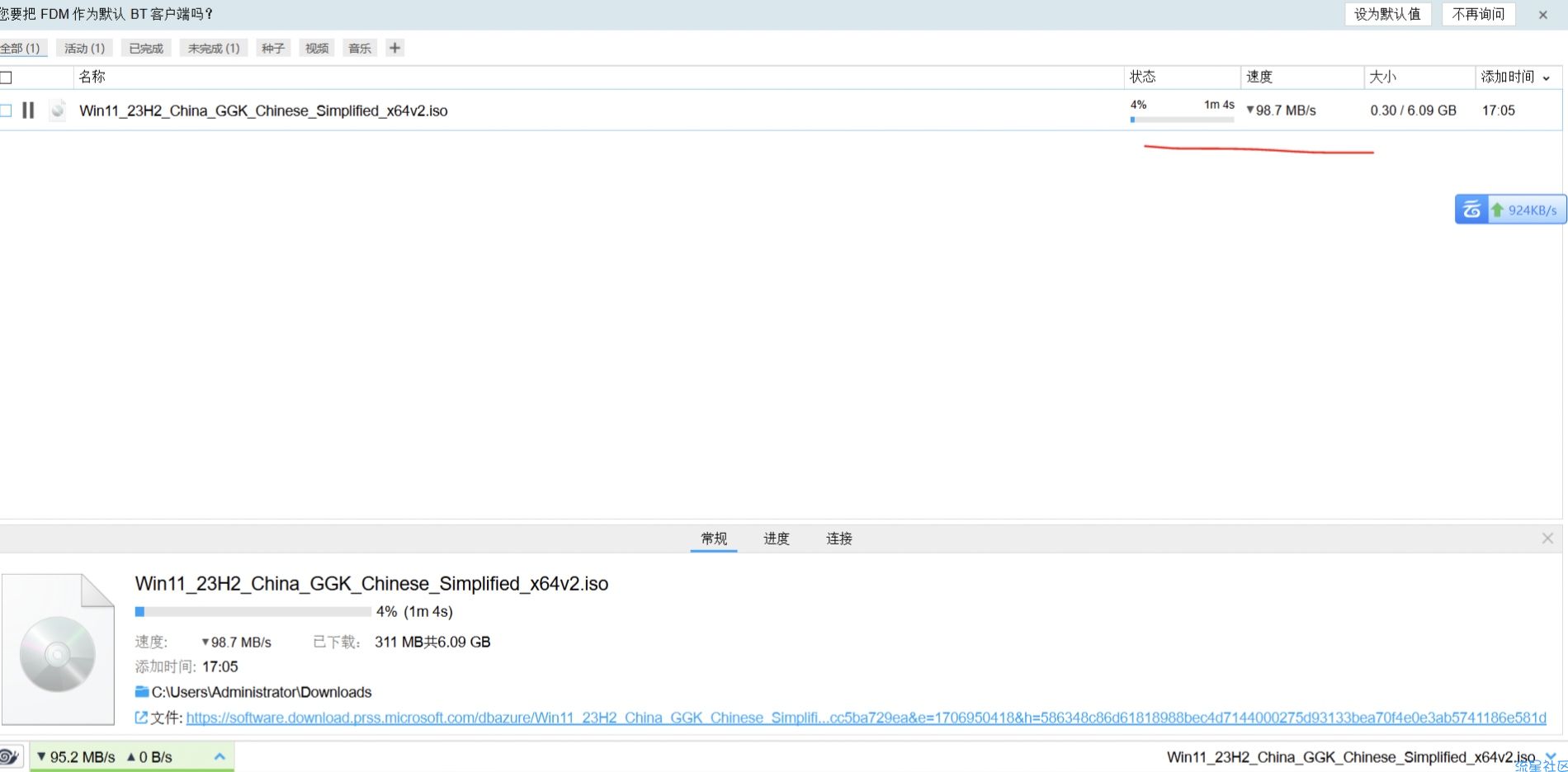Switch to the 常规 details tab
Image resolution: width=1568 pixels, height=772 pixels.
click(x=714, y=539)
